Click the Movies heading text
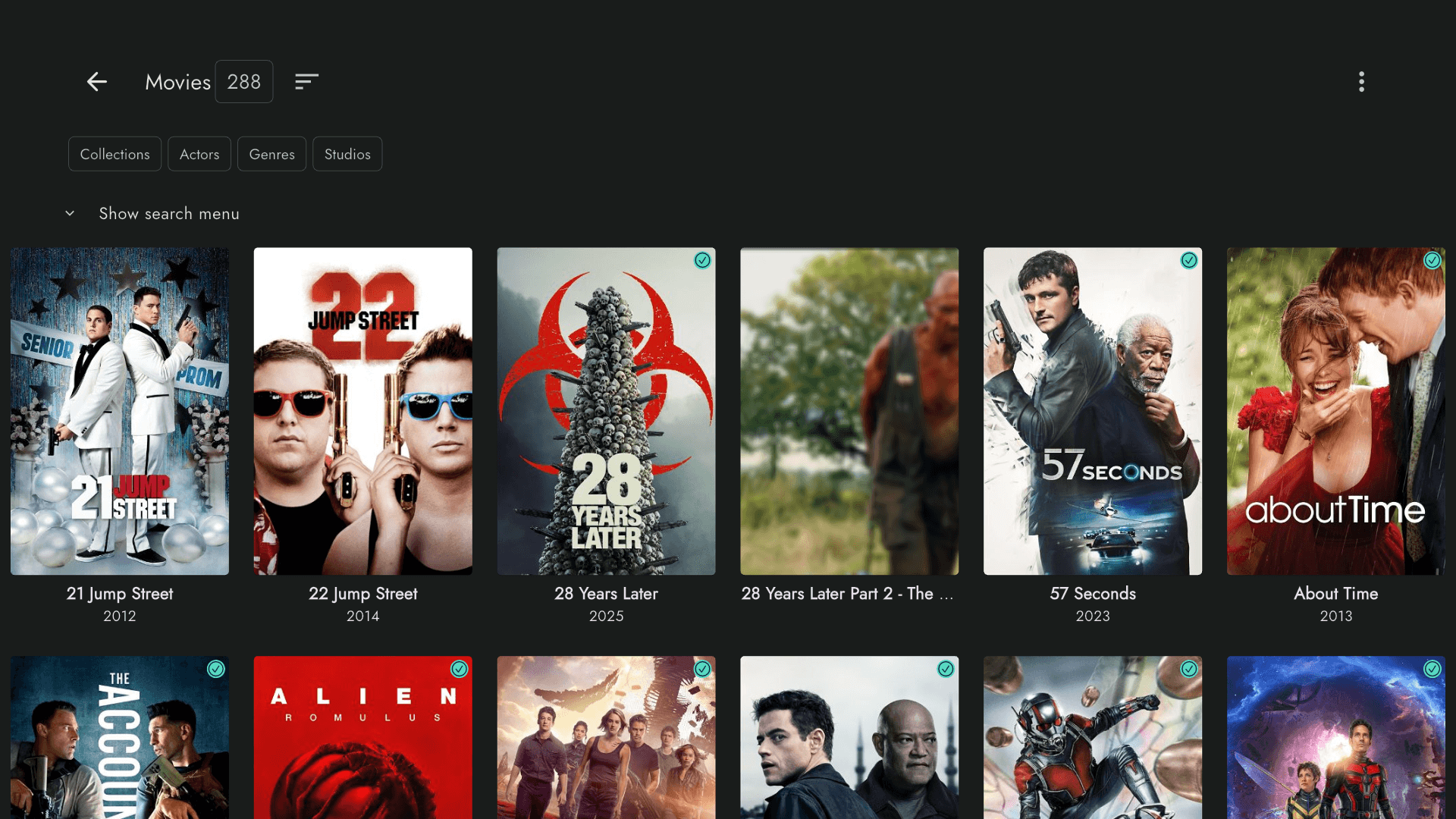Screen dimensions: 1456x819 [x=178, y=82]
